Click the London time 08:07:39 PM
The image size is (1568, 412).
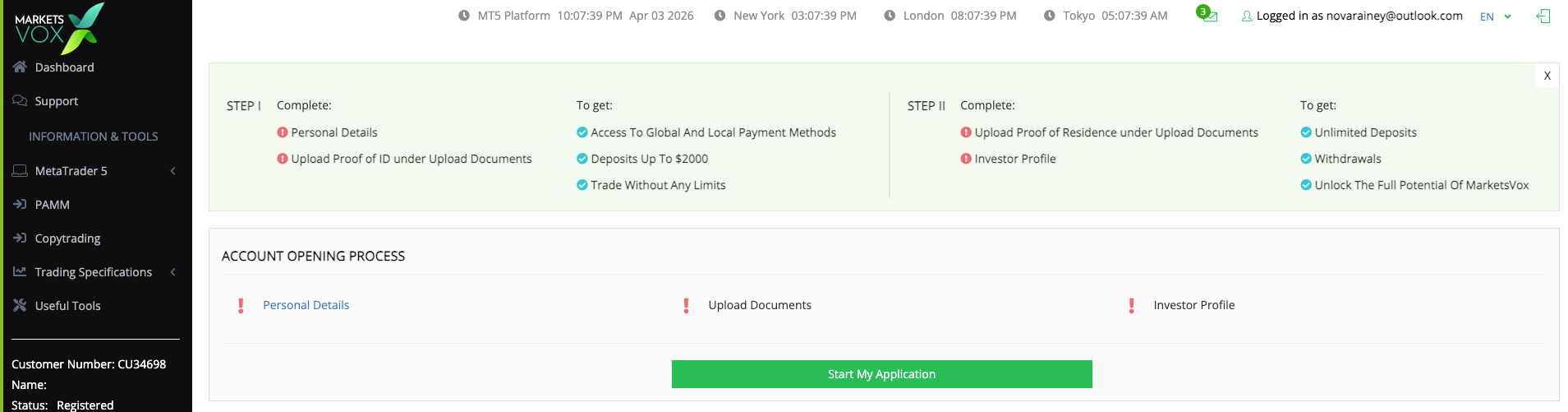[983, 16]
